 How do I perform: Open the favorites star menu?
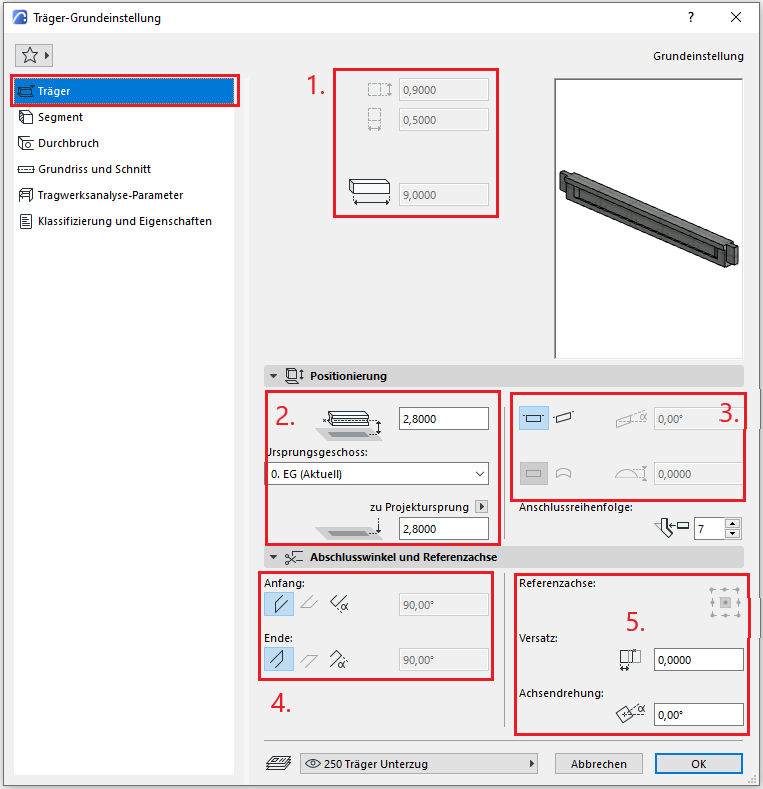pyautogui.click(x=33, y=55)
